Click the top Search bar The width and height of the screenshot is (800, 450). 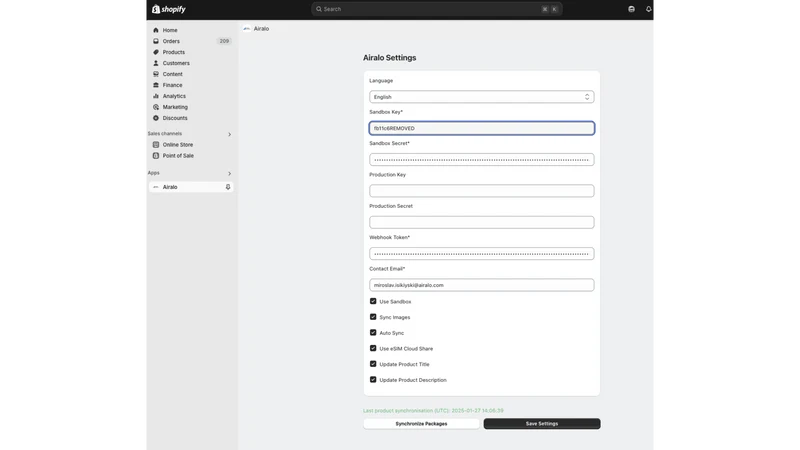coord(437,9)
